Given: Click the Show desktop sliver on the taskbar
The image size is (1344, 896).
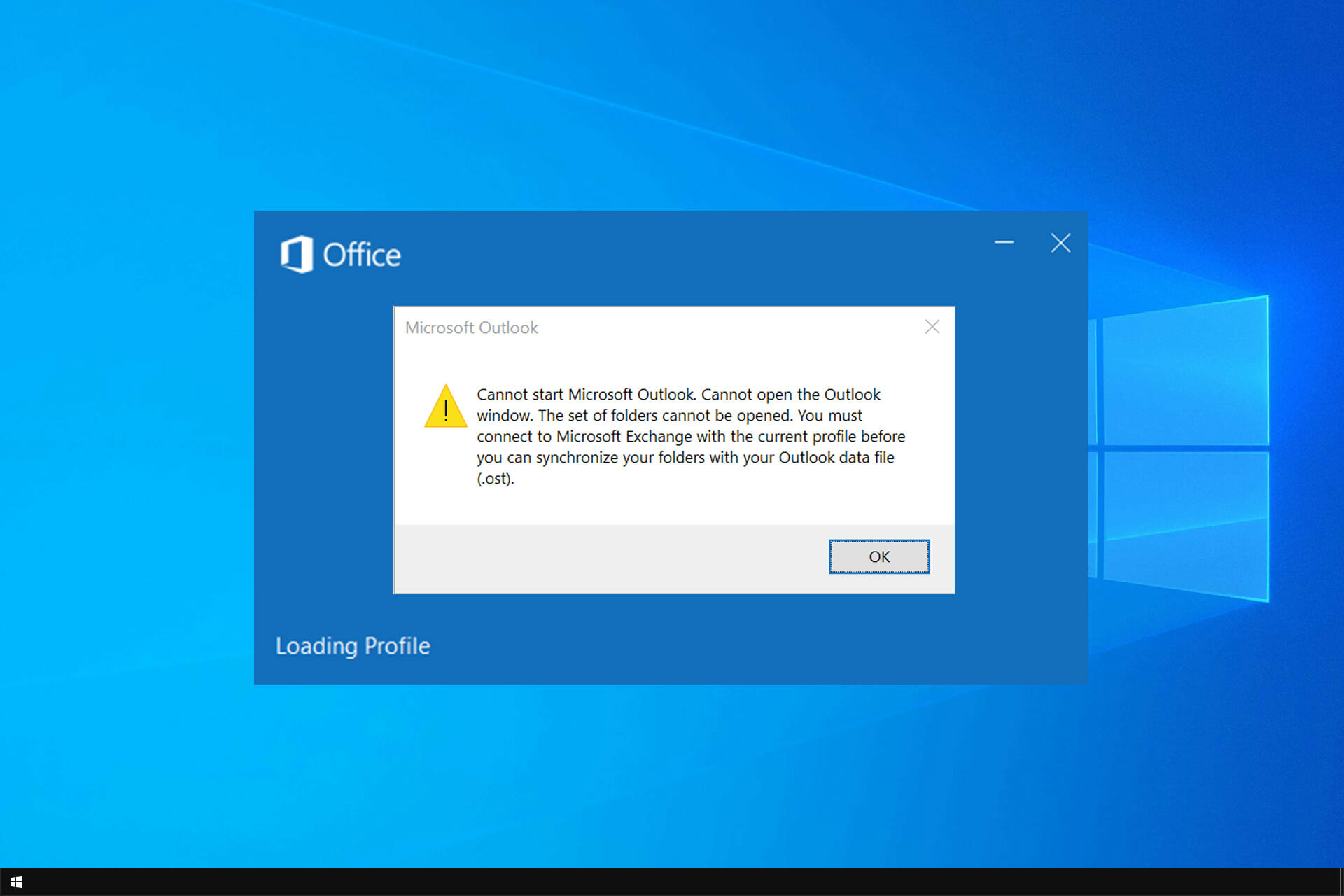Looking at the screenshot, I should [1341, 882].
